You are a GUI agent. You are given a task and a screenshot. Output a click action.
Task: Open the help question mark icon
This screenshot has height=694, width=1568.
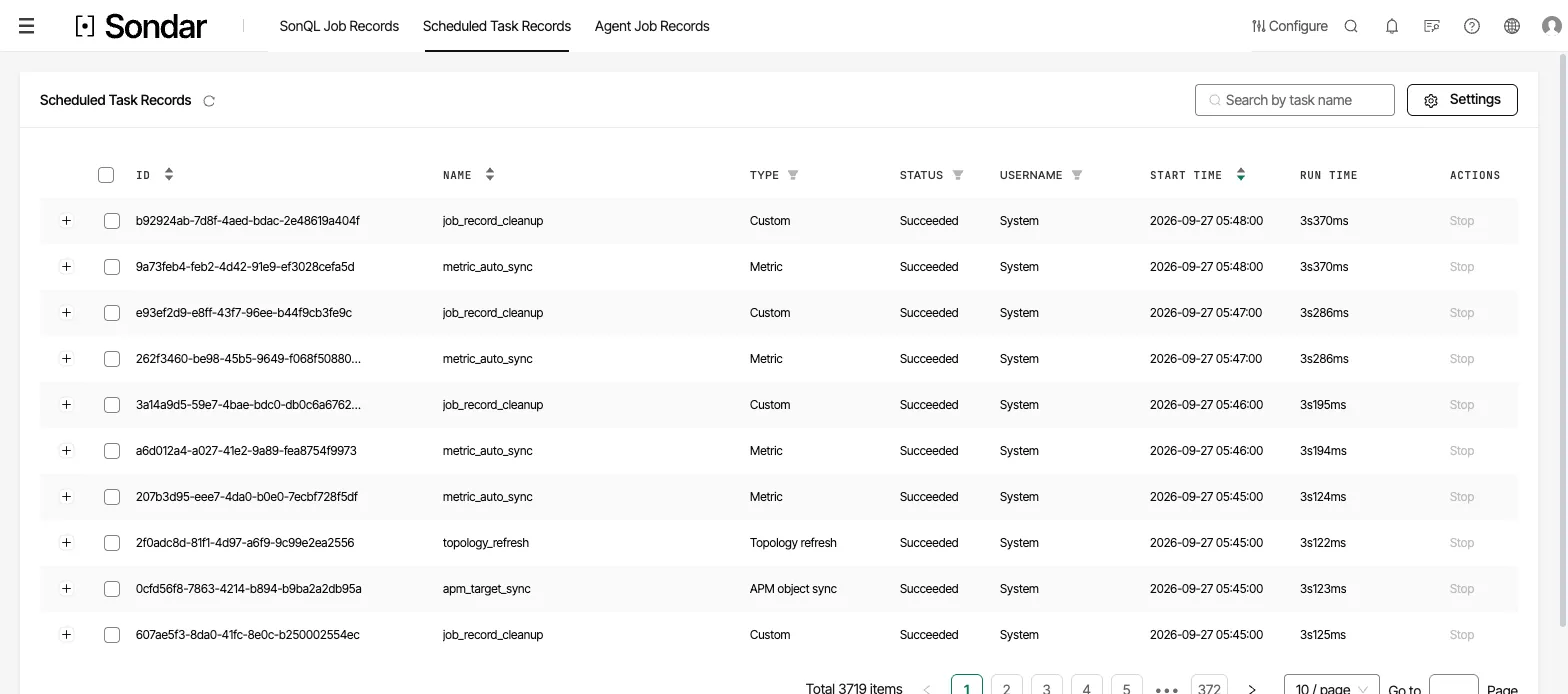coord(1471,26)
